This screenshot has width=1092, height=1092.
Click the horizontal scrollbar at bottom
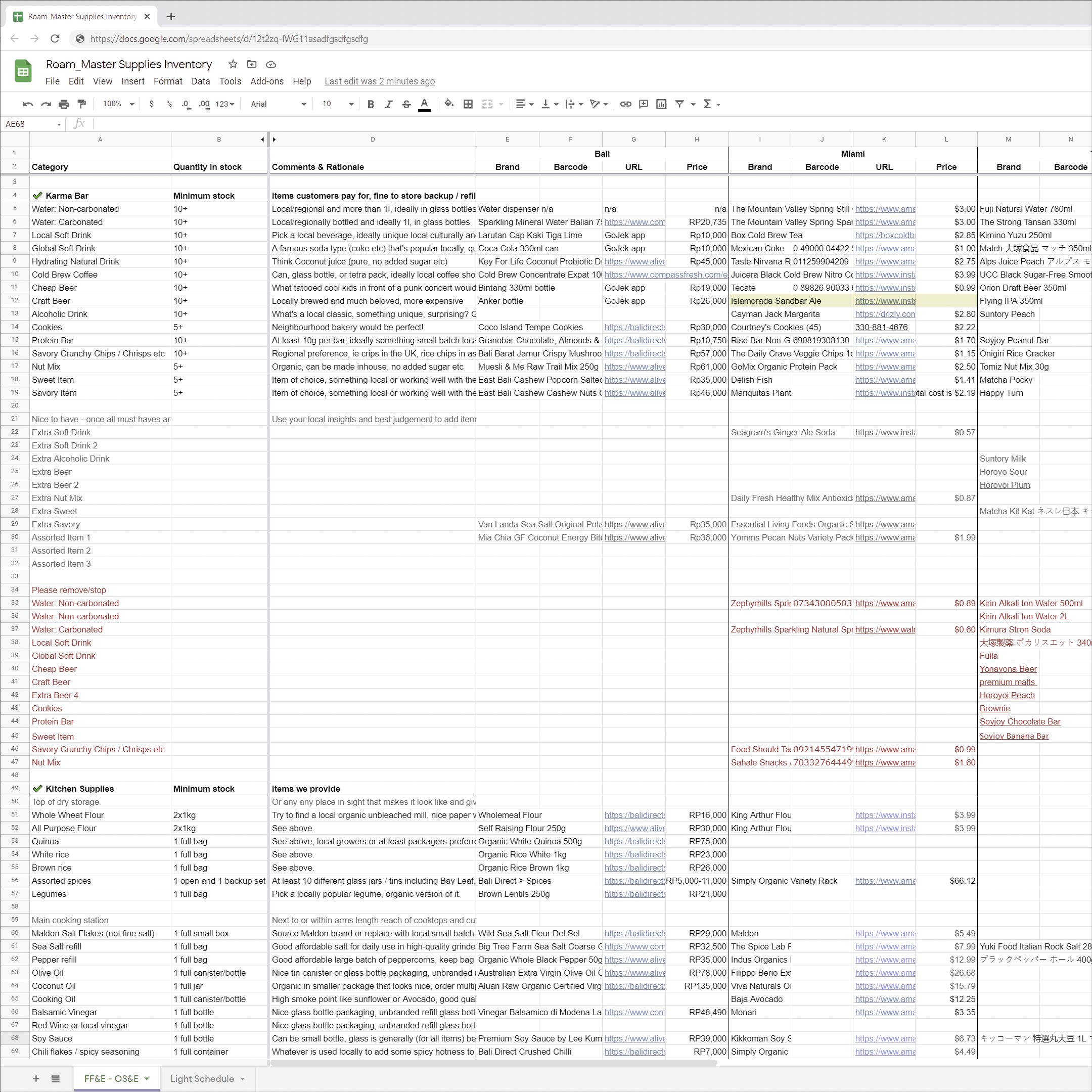point(493,1063)
